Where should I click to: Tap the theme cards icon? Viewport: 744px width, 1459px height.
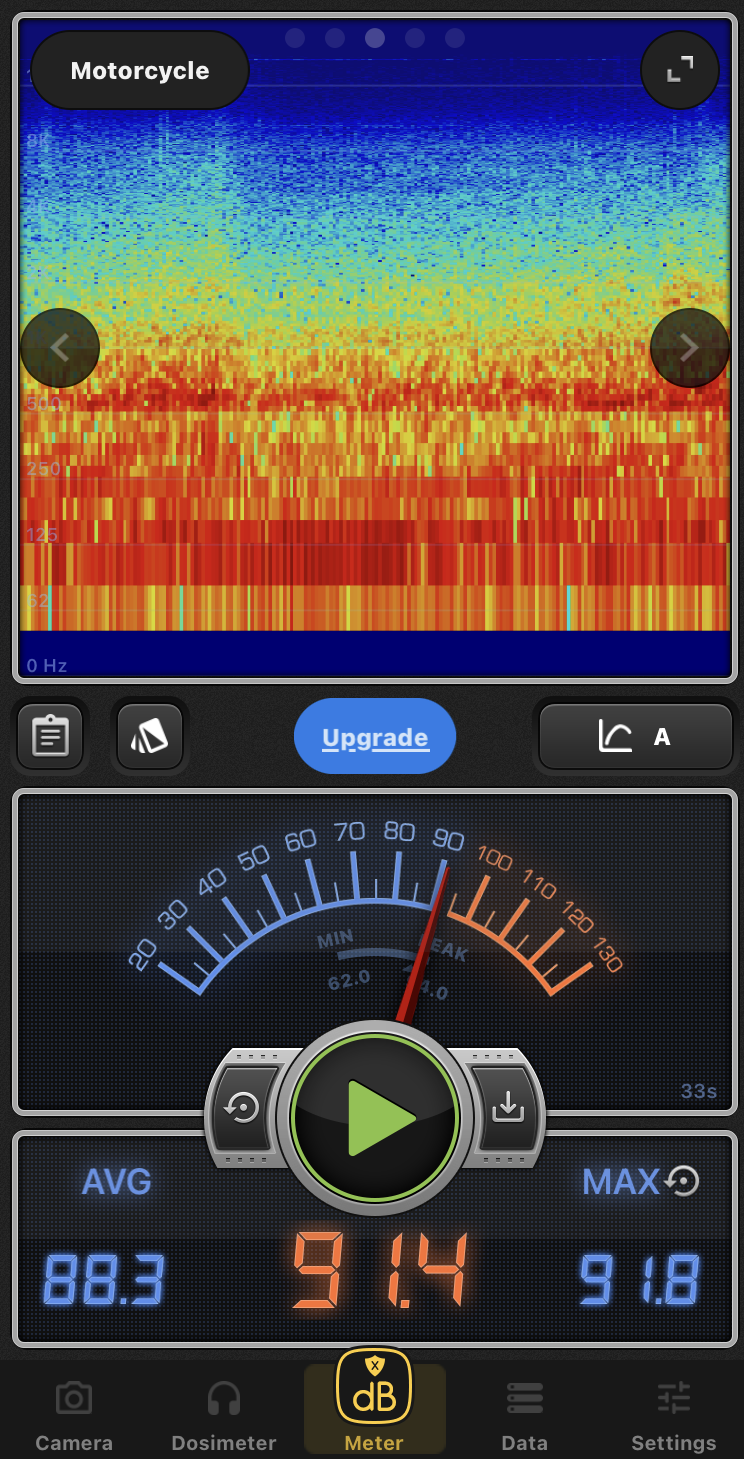[x=150, y=737]
